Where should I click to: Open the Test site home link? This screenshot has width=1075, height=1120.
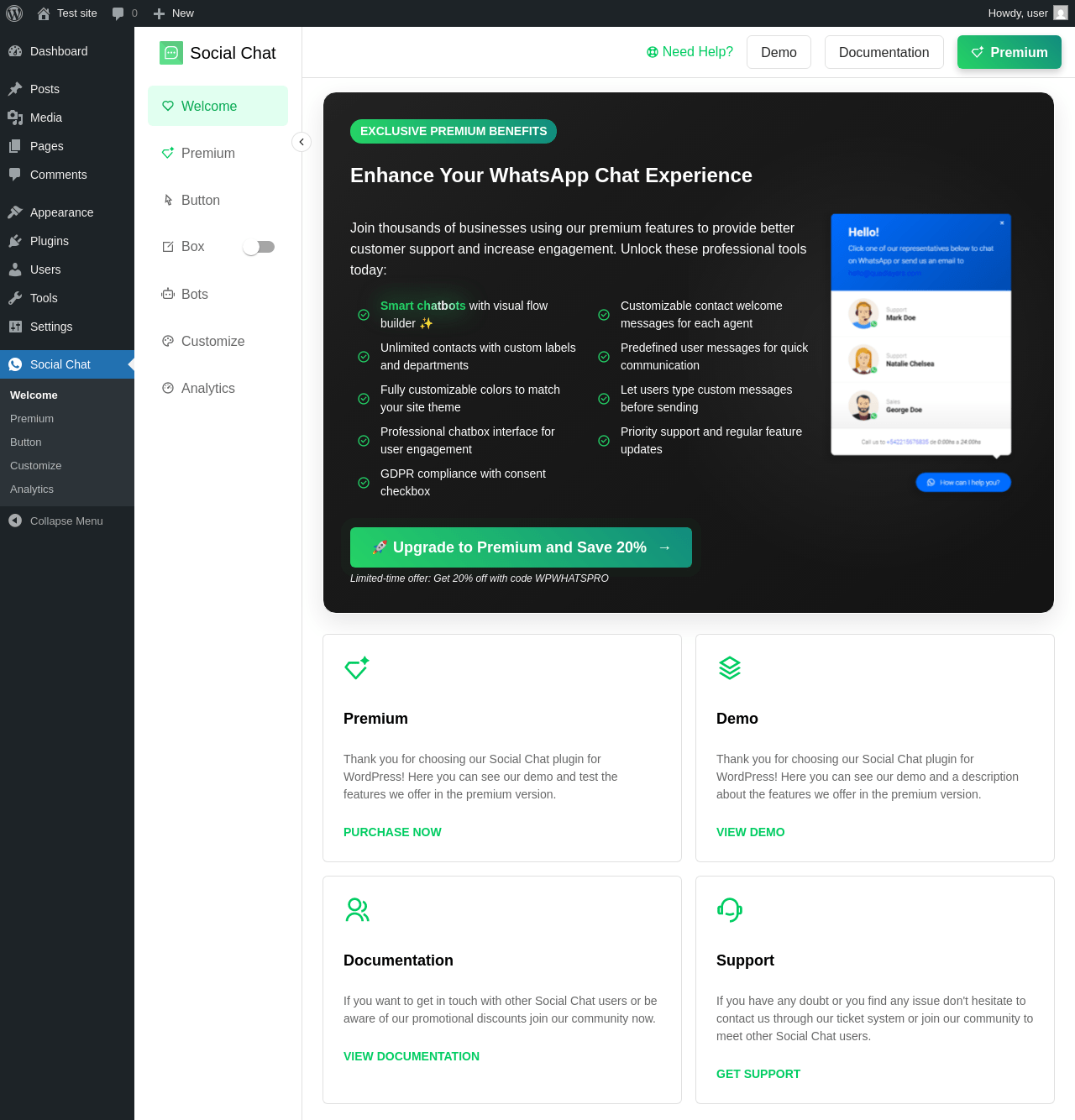pos(67,13)
